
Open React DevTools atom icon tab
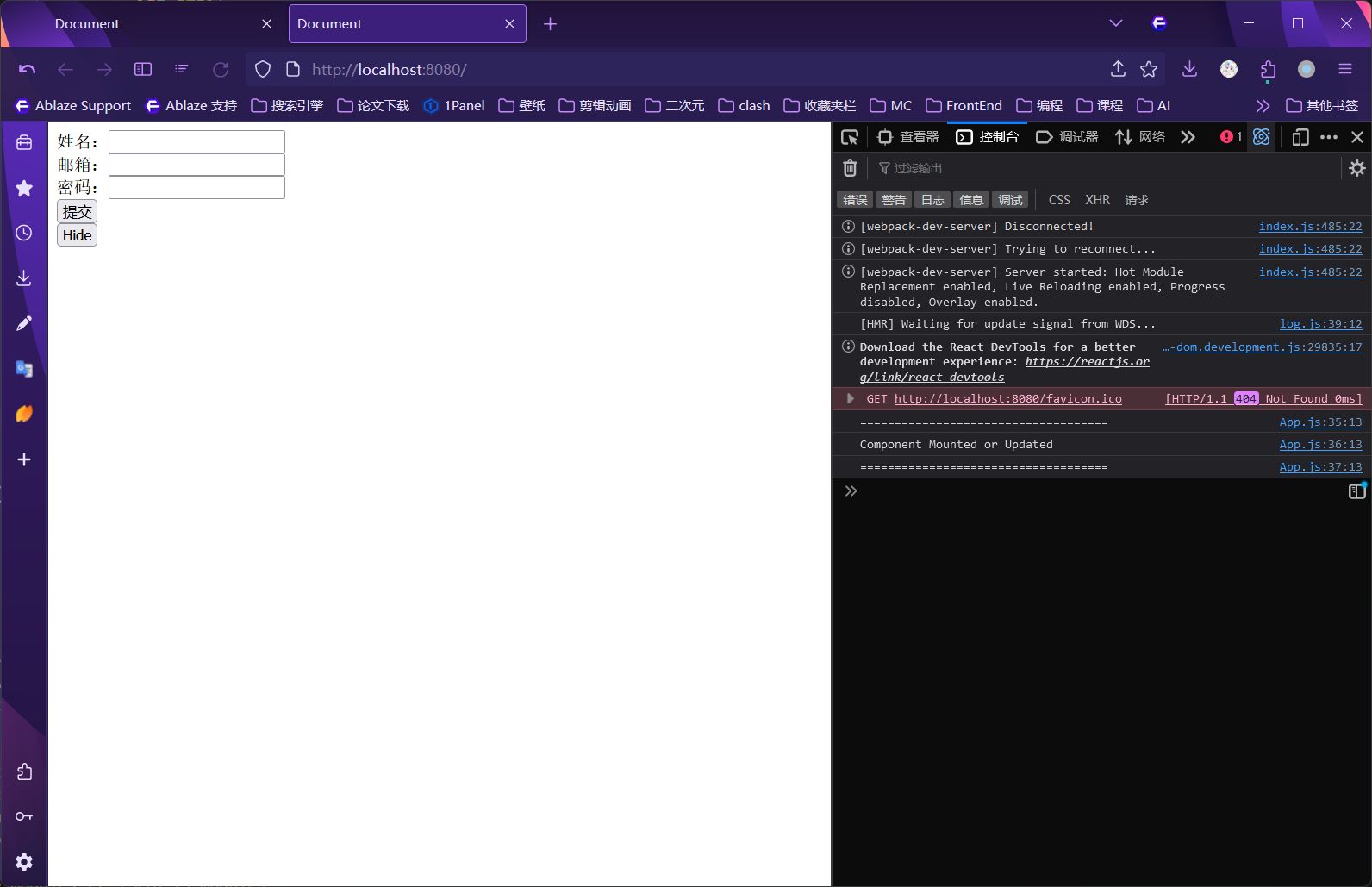click(1262, 137)
